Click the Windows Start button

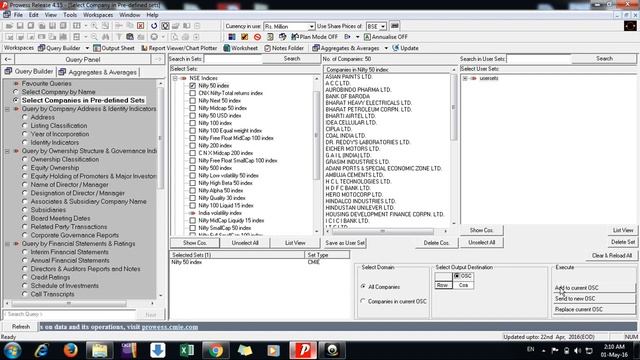[13, 350]
